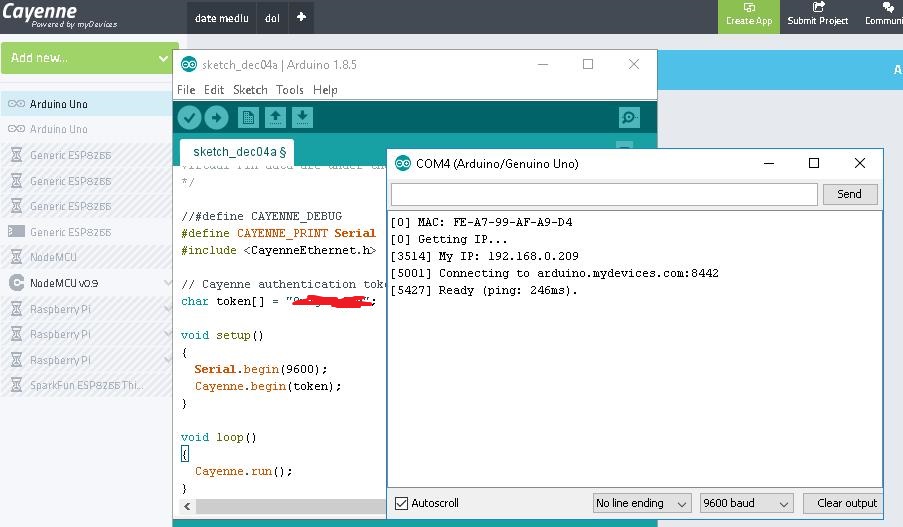Click Submit Project icon in Cayenne header
Viewport: 903px width, 527px height.
point(818,7)
